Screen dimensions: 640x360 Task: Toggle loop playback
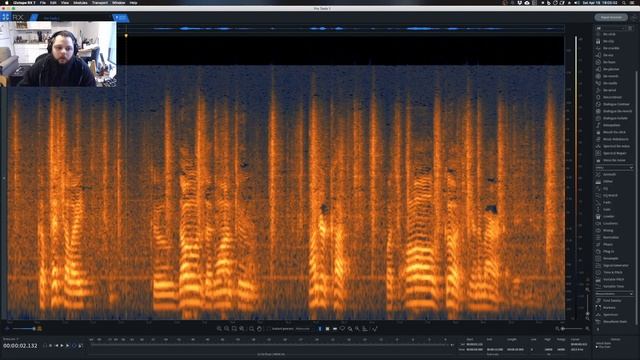74,346
